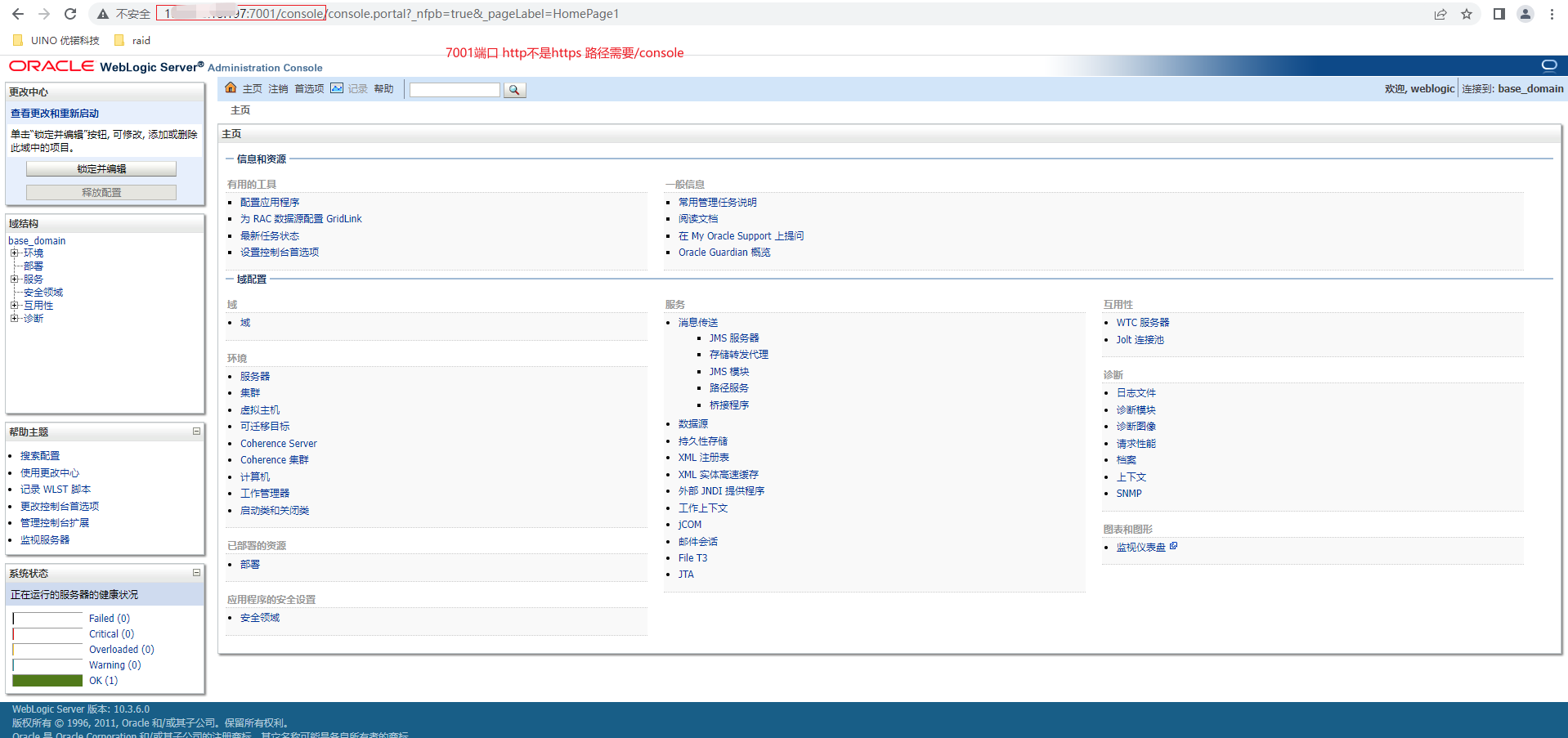Image resolution: width=1568 pixels, height=738 pixels.
Task: Click the 记录 record icon in toolbar
Action: [337, 88]
